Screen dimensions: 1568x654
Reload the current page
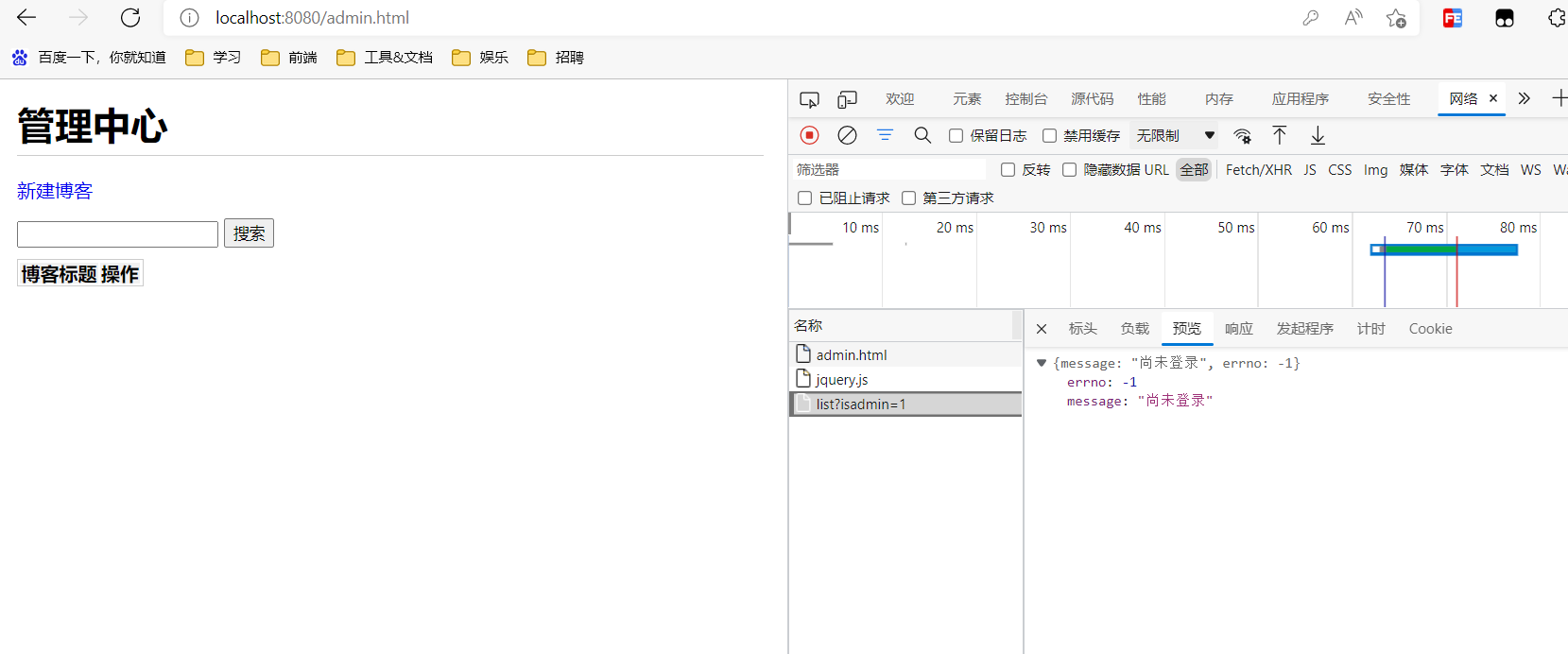click(130, 18)
